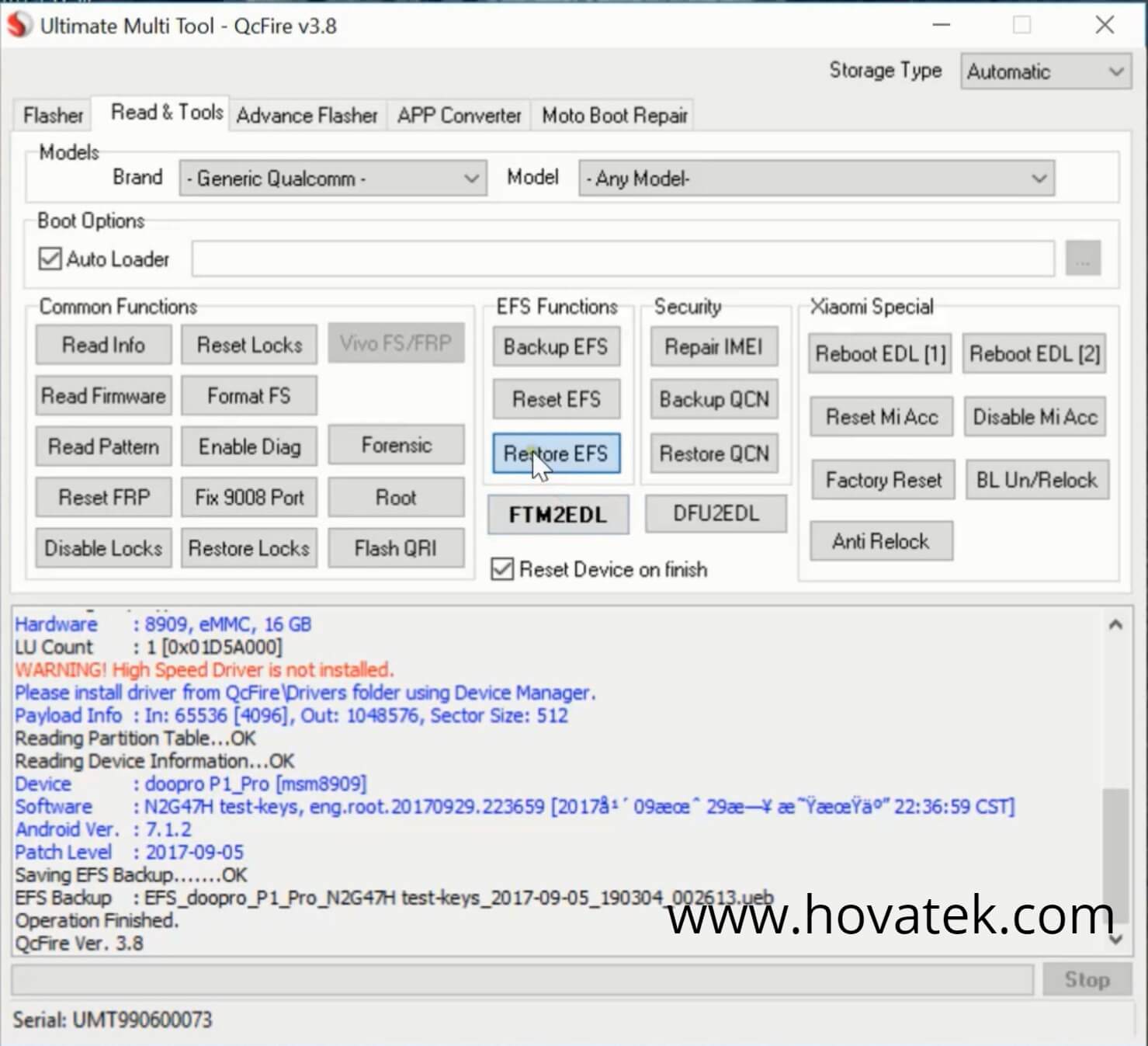Click the BL Un/Relock button
This screenshot has width=1148, height=1046.
[x=1037, y=480]
